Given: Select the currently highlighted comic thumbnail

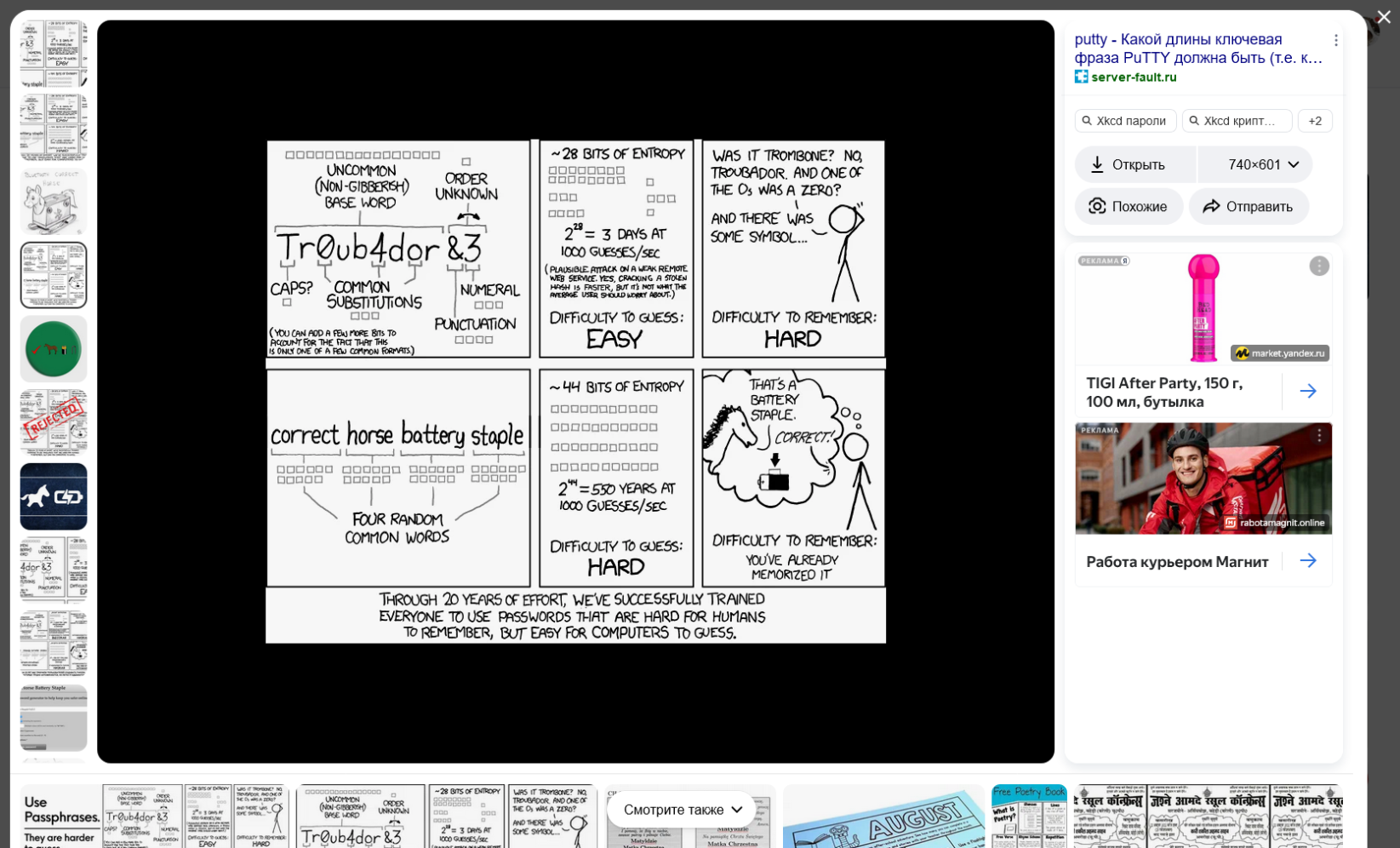Looking at the screenshot, I should pos(54,275).
